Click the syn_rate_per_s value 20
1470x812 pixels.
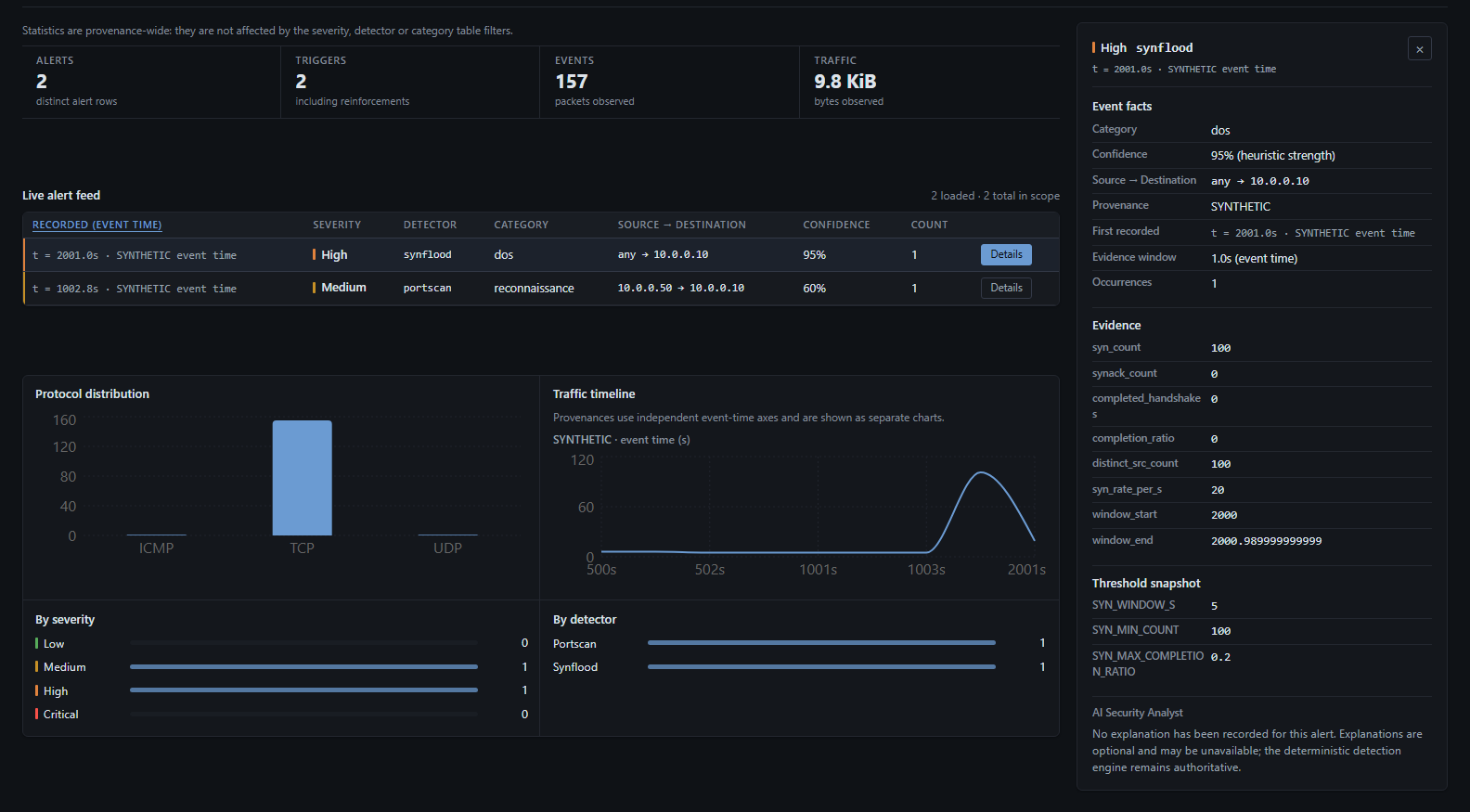(x=1218, y=490)
